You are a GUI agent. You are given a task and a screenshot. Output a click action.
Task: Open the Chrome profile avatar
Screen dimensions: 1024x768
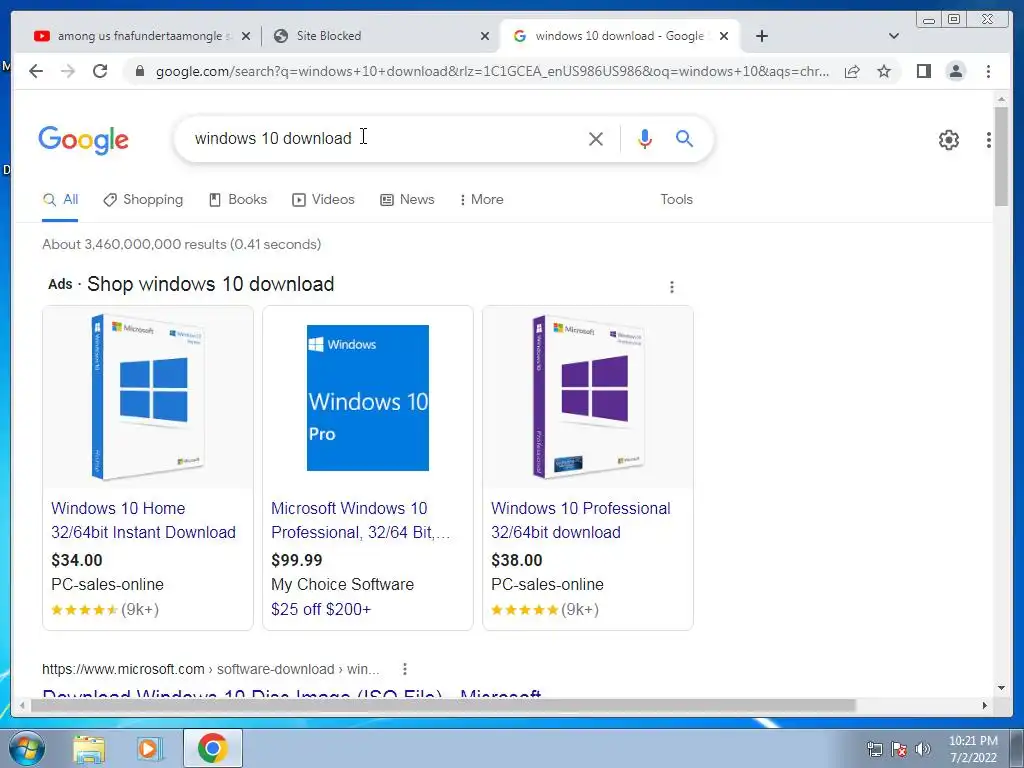pos(956,71)
